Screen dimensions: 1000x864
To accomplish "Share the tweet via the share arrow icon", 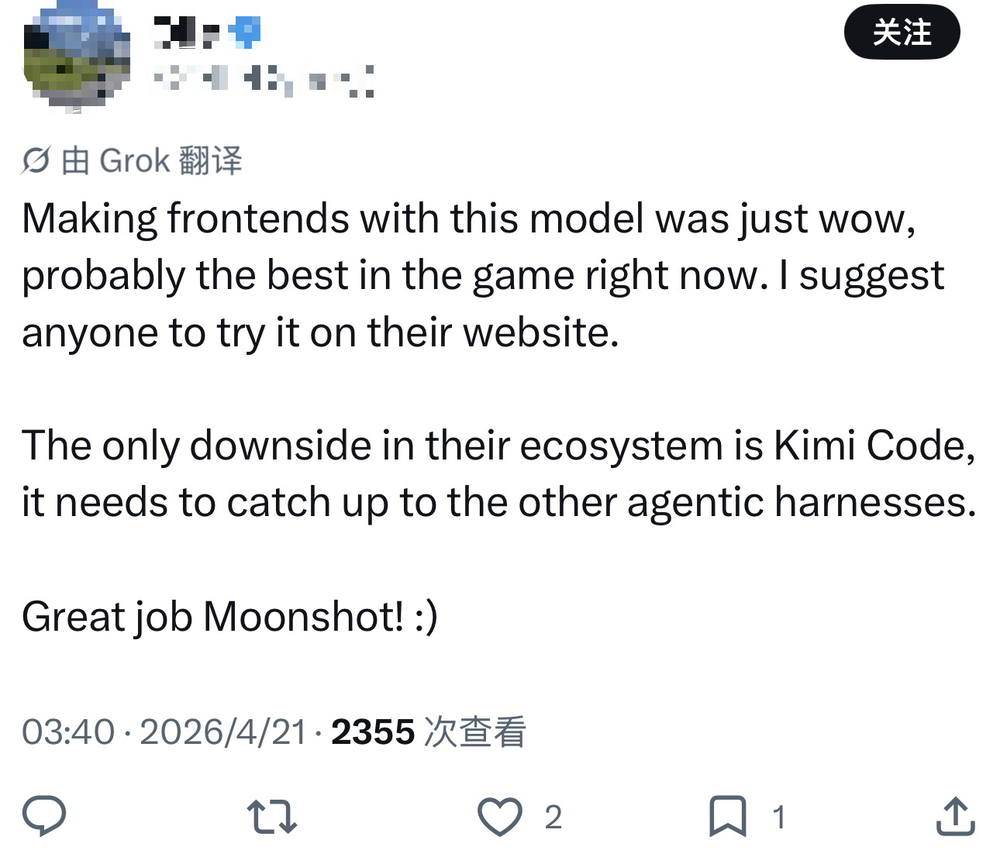I will click(x=954, y=817).
